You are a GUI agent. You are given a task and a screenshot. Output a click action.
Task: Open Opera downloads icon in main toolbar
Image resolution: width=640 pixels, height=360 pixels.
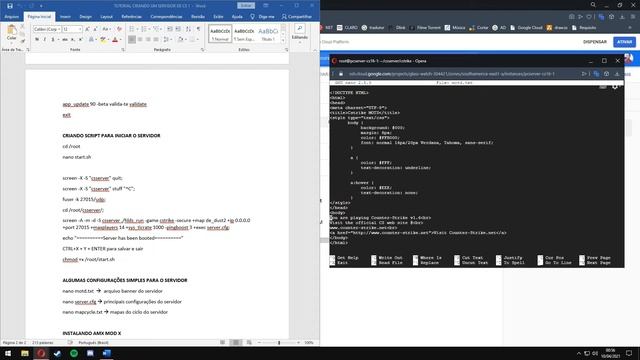[622, 17]
